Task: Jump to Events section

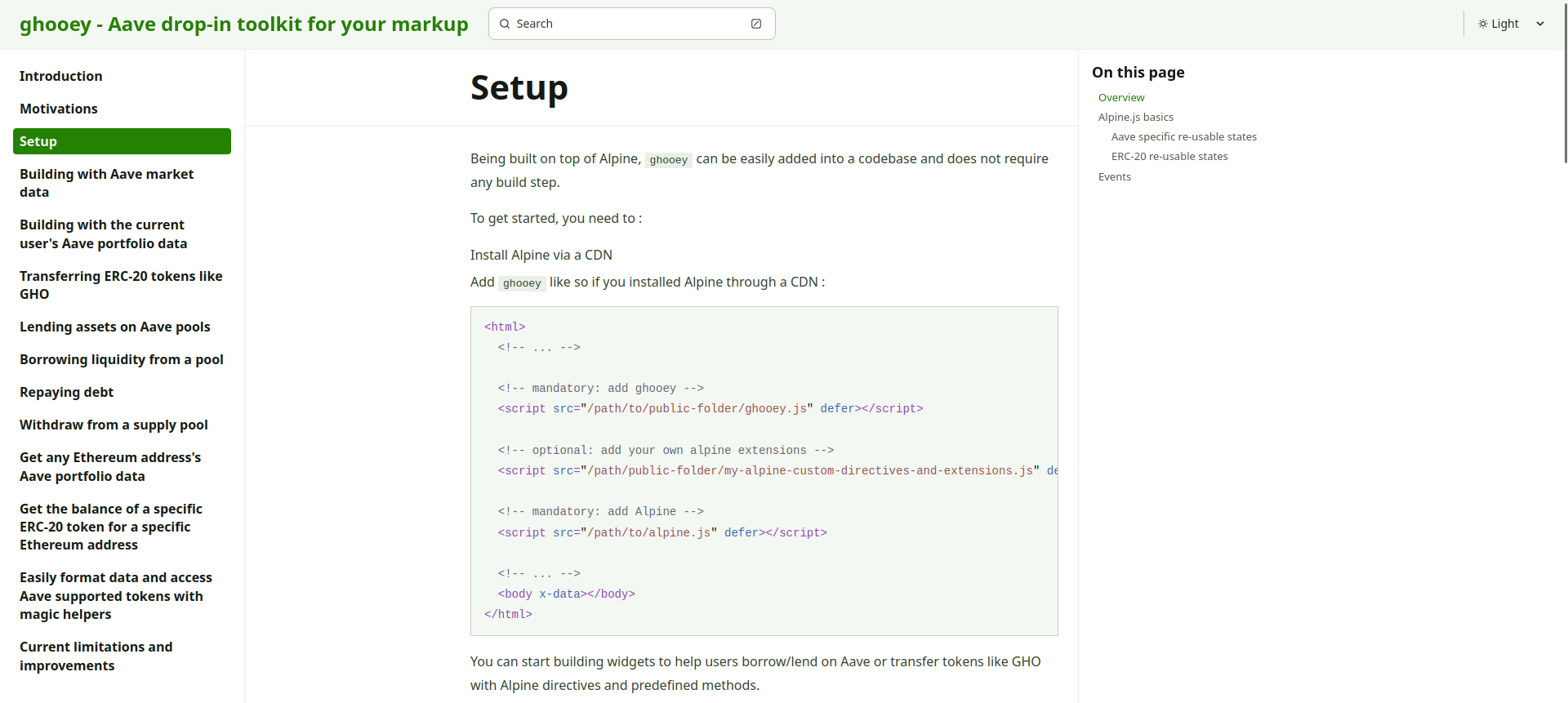Action: (x=1115, y=176)
